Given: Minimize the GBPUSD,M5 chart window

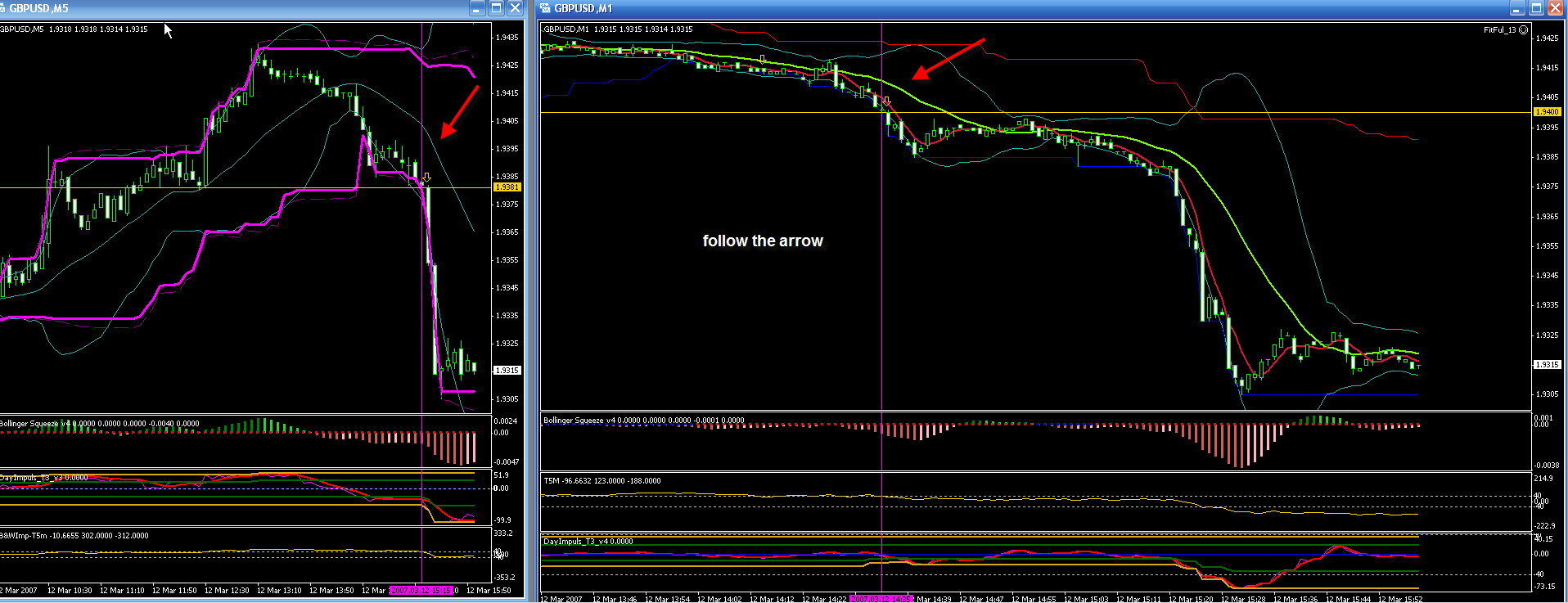Looking at the screenshot, I should [x=478, y=8].
